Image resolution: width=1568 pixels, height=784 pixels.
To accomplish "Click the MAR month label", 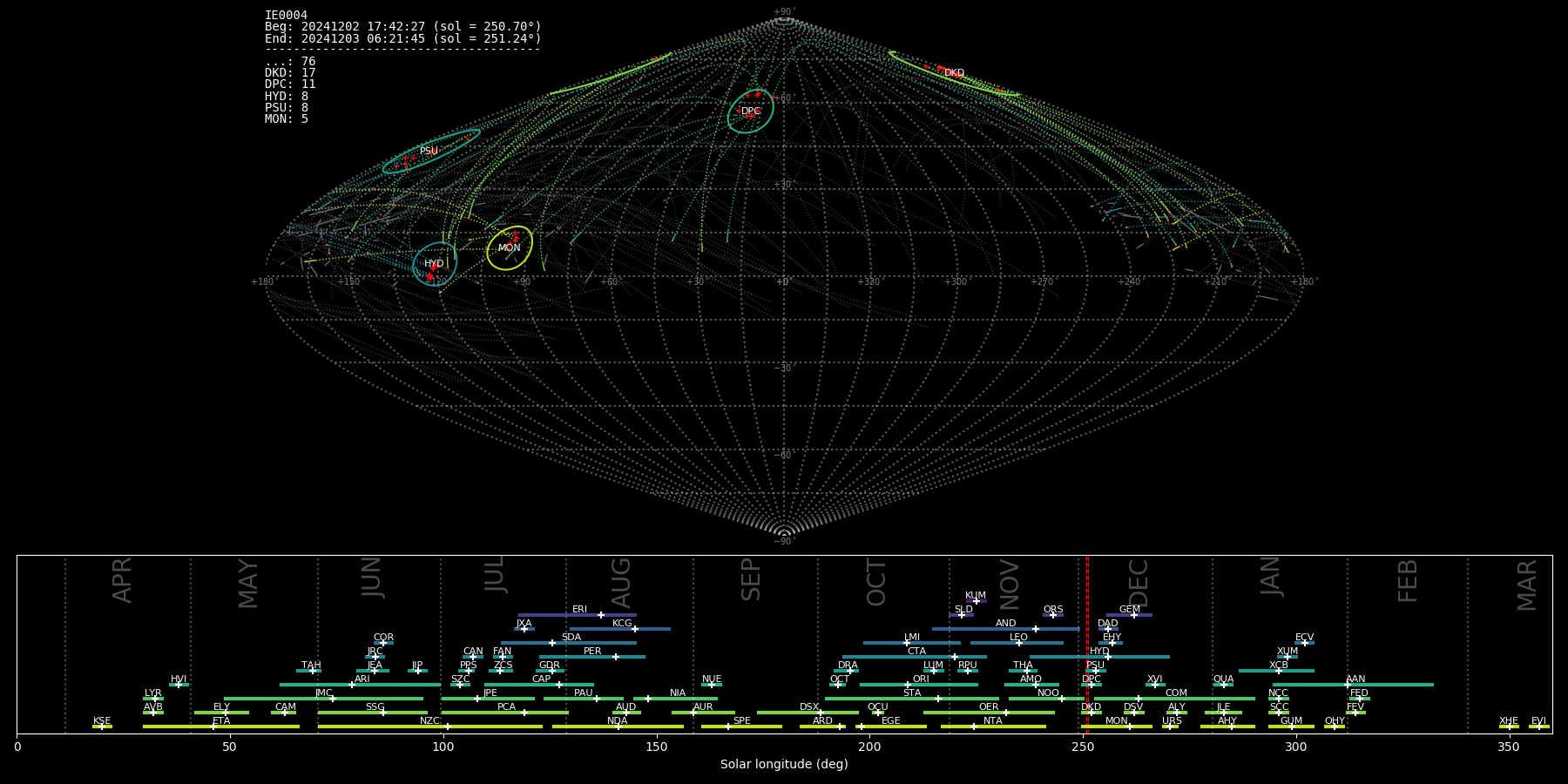I will (x=1527, y=585).
